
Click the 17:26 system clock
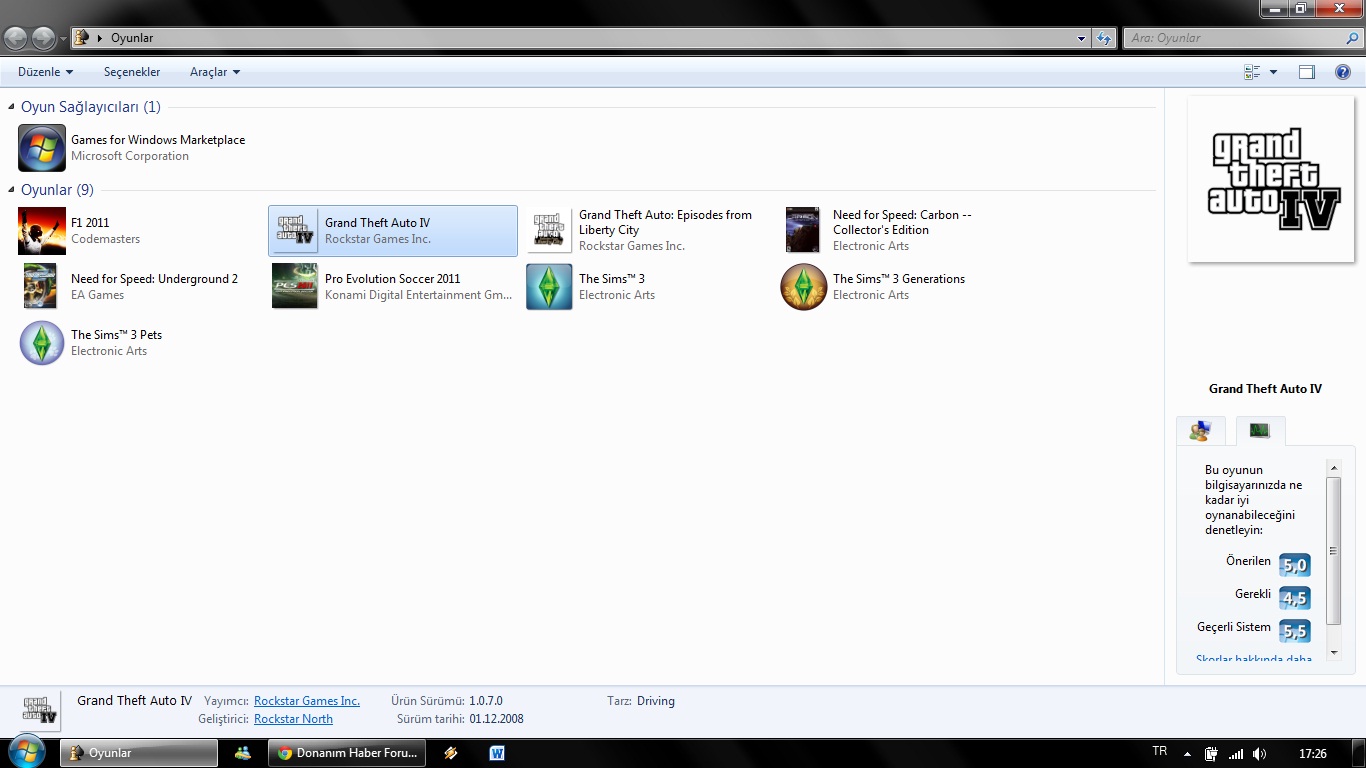coord(1313,754)
